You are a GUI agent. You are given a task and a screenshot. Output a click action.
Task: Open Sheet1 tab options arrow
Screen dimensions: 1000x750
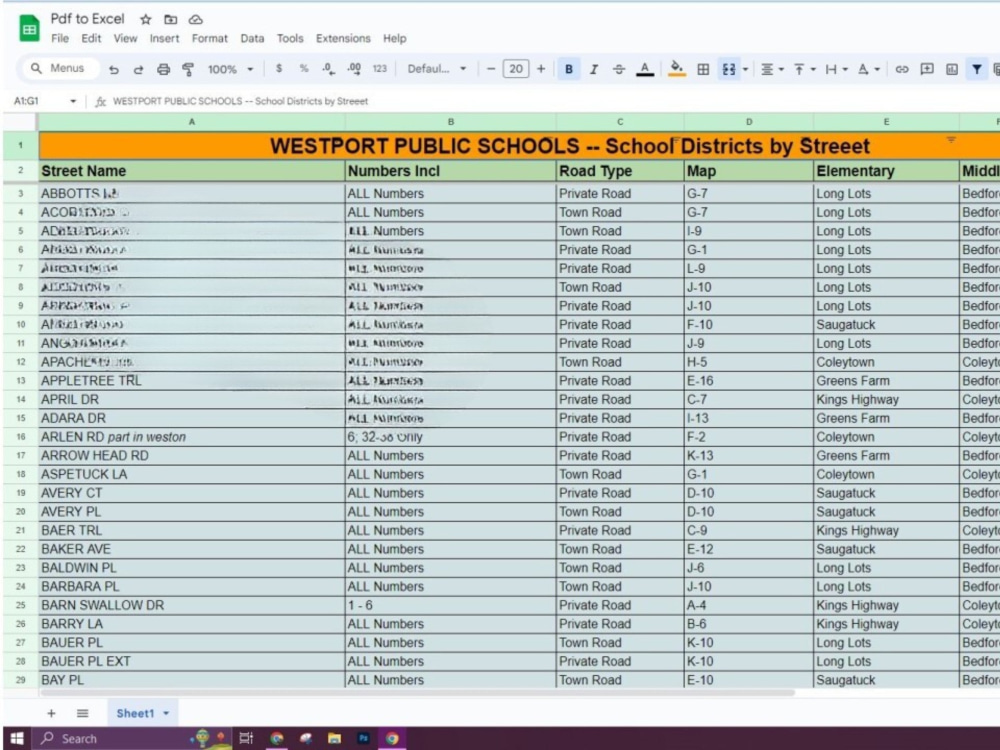166,713
